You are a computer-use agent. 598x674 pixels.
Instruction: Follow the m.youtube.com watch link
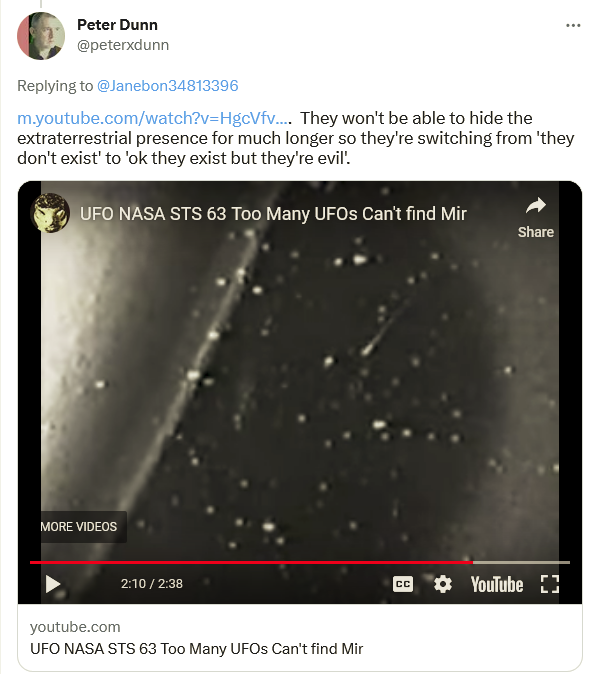click(x=154, y=118)
